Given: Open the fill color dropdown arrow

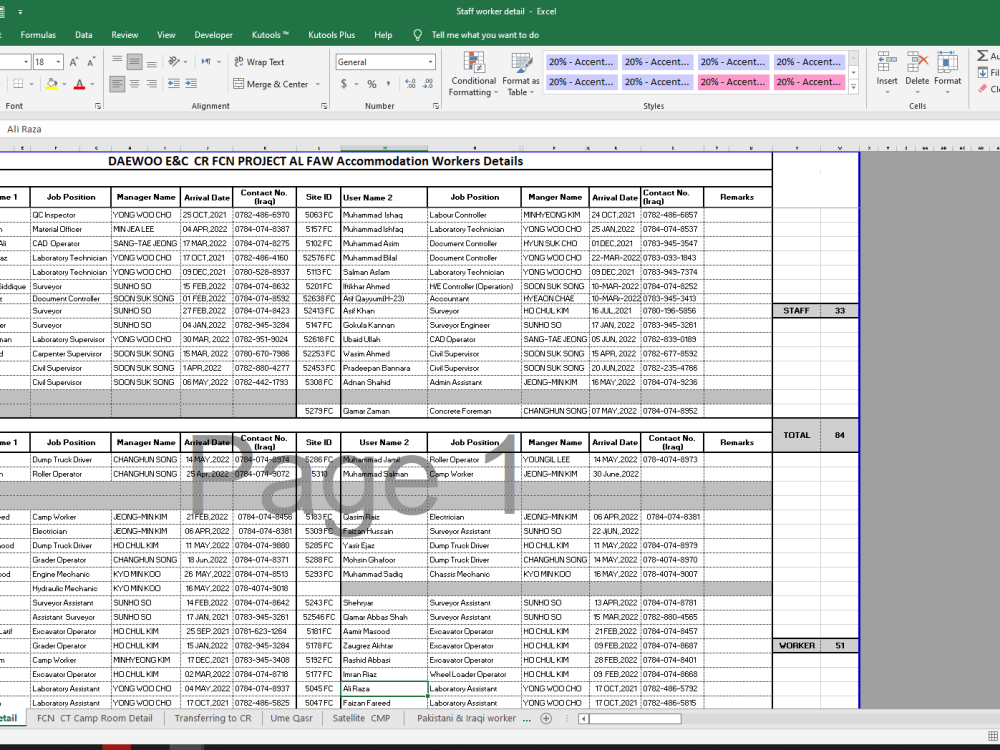Looking at the screenshot, I should pos(64,84).
